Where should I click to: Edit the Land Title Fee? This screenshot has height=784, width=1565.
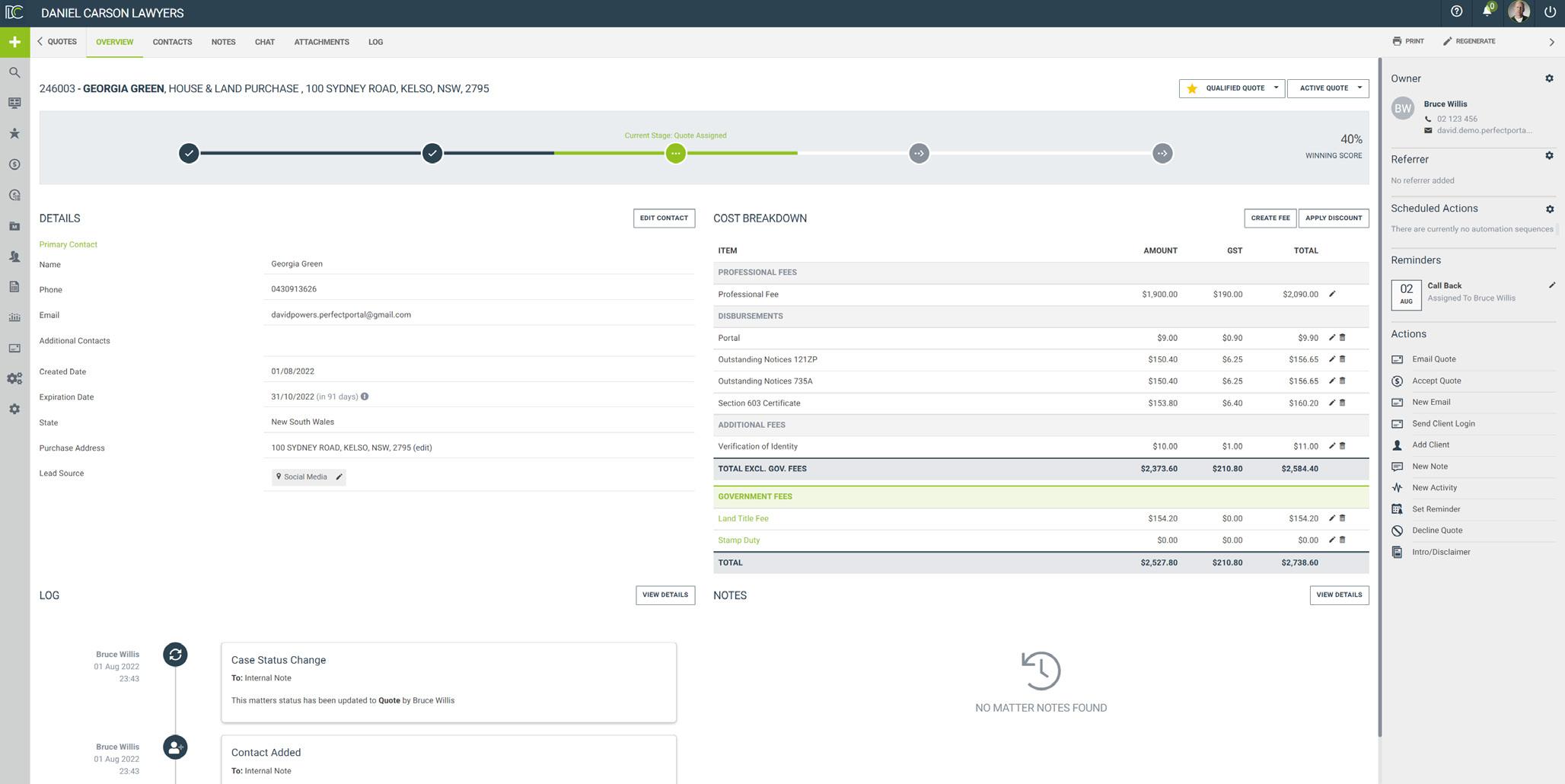[1332, 518]
